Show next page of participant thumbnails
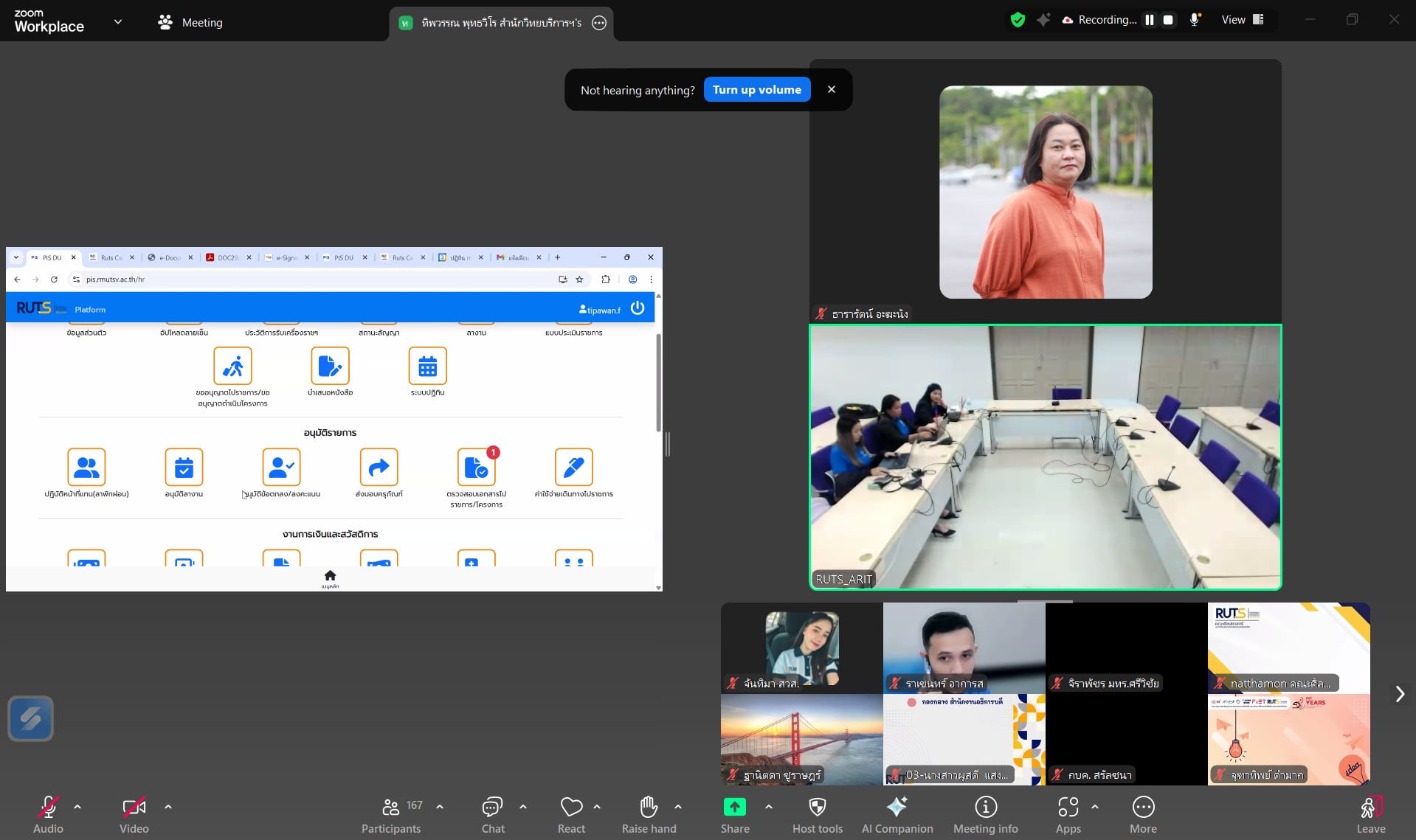1416x840 pixels. [1400, 694]
